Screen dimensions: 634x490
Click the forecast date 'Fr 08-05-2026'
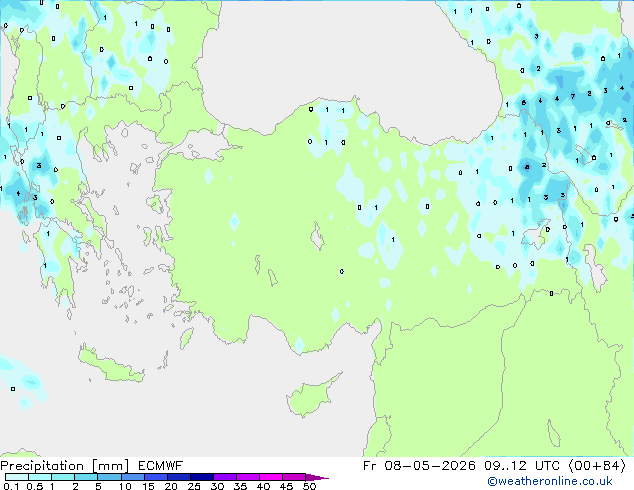[419, 466]
